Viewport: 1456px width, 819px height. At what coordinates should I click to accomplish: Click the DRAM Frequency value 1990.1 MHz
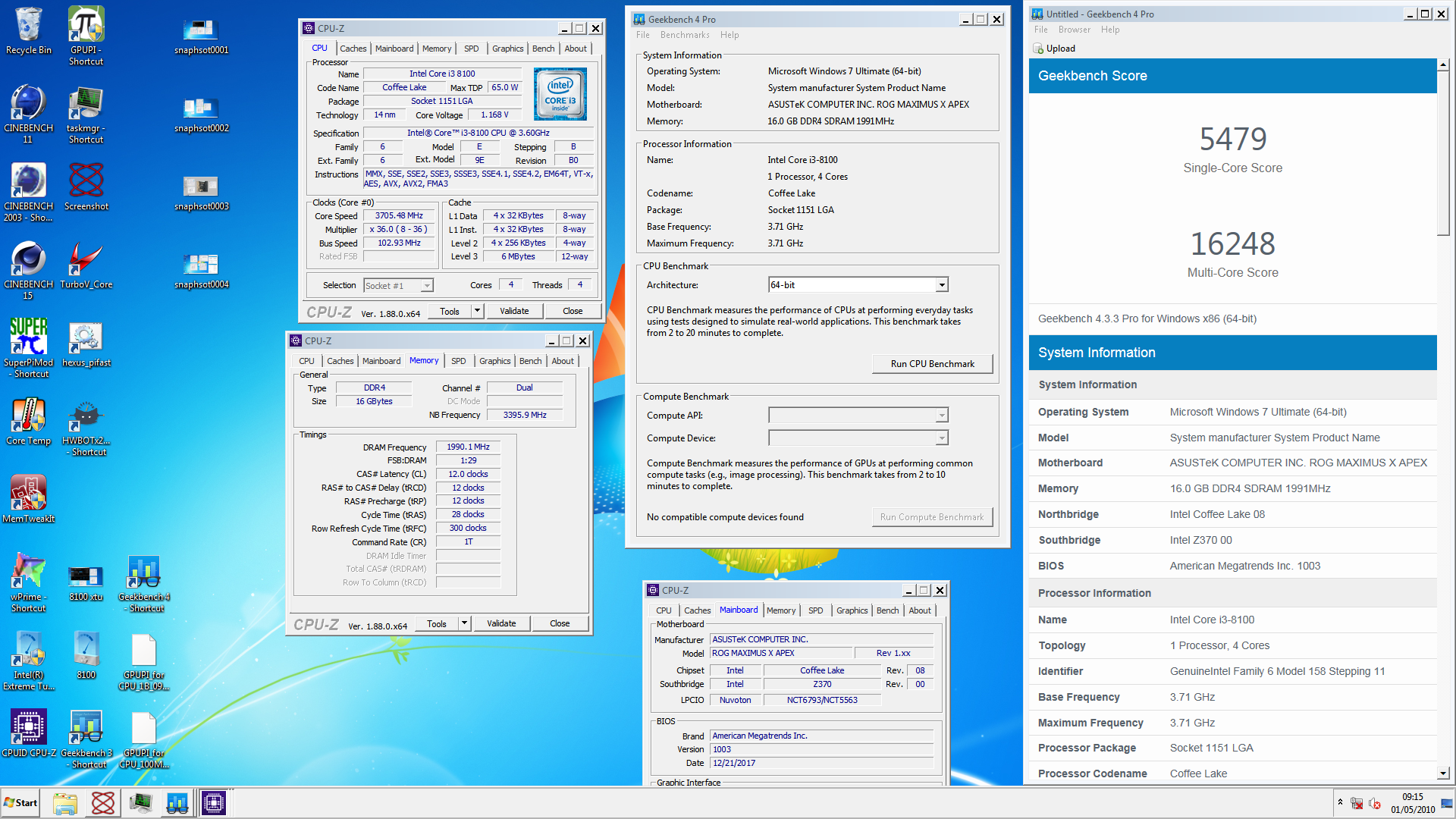click(468, 447)
